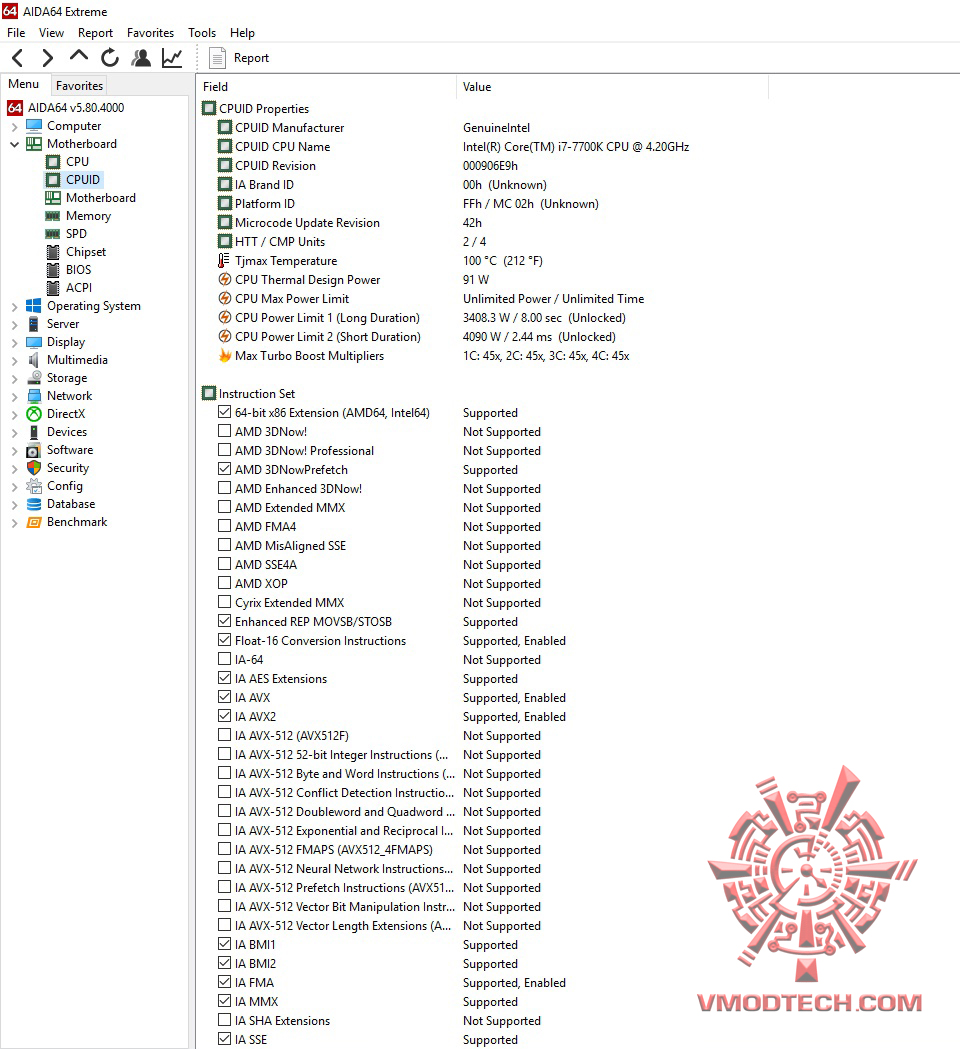This screenshot has height=1049, width=960.
Task: Select the Config category icon
Action: tap(34, 486)
